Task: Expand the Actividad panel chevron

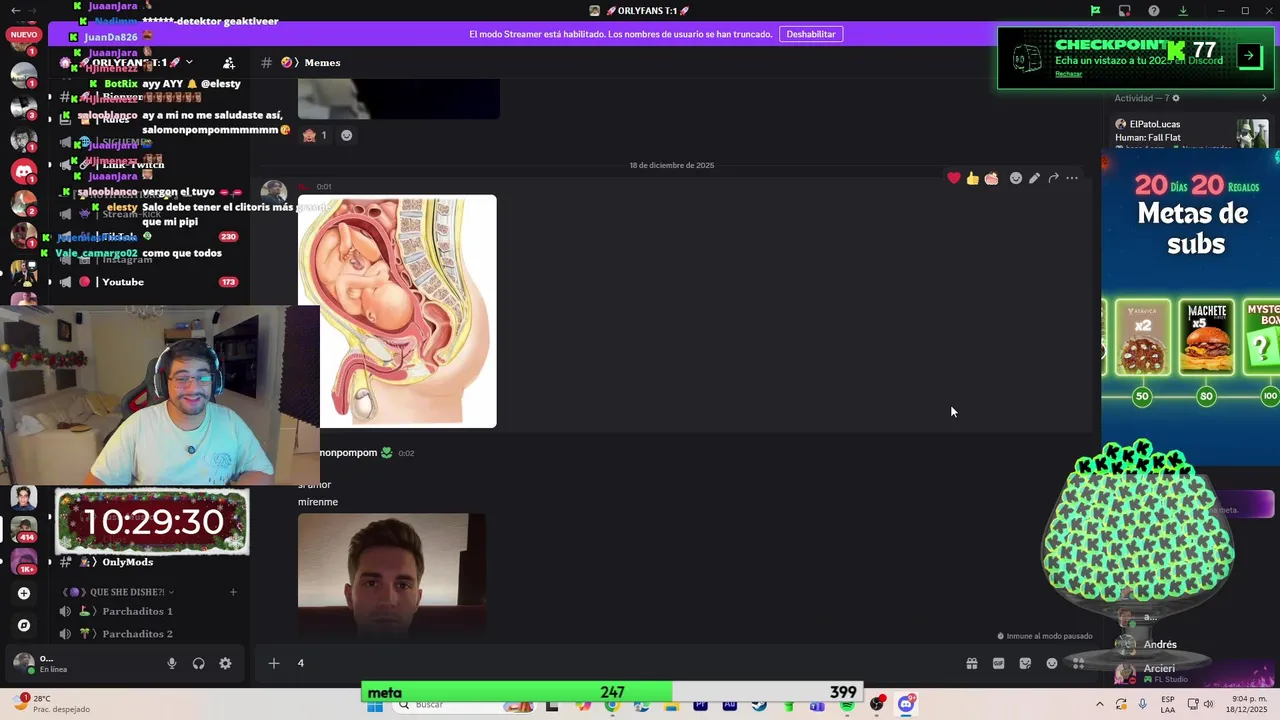Action: click(x=1264, y=98)
